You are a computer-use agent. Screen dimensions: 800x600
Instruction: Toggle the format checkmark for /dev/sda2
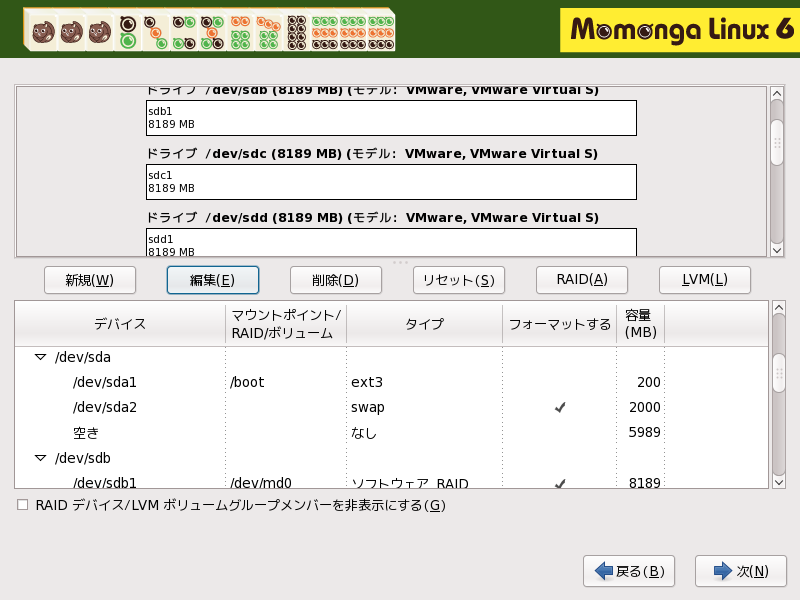click(x=560, y=407)
